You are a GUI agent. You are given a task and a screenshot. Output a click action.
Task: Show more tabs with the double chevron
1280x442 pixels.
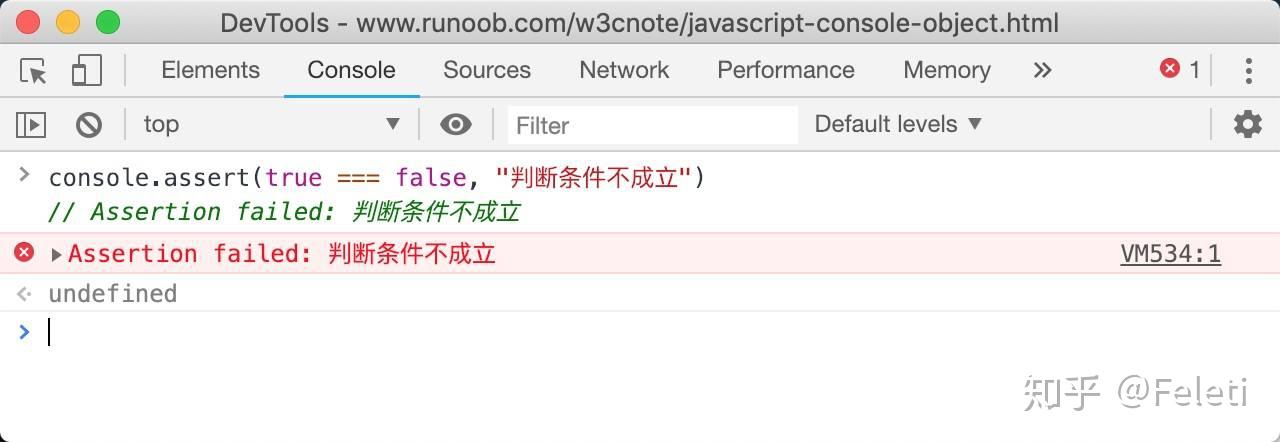tap(1042, 70)
